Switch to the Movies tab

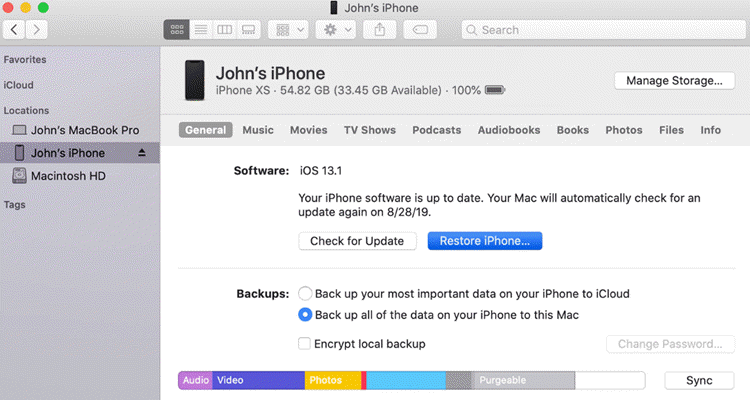[309, 130]
